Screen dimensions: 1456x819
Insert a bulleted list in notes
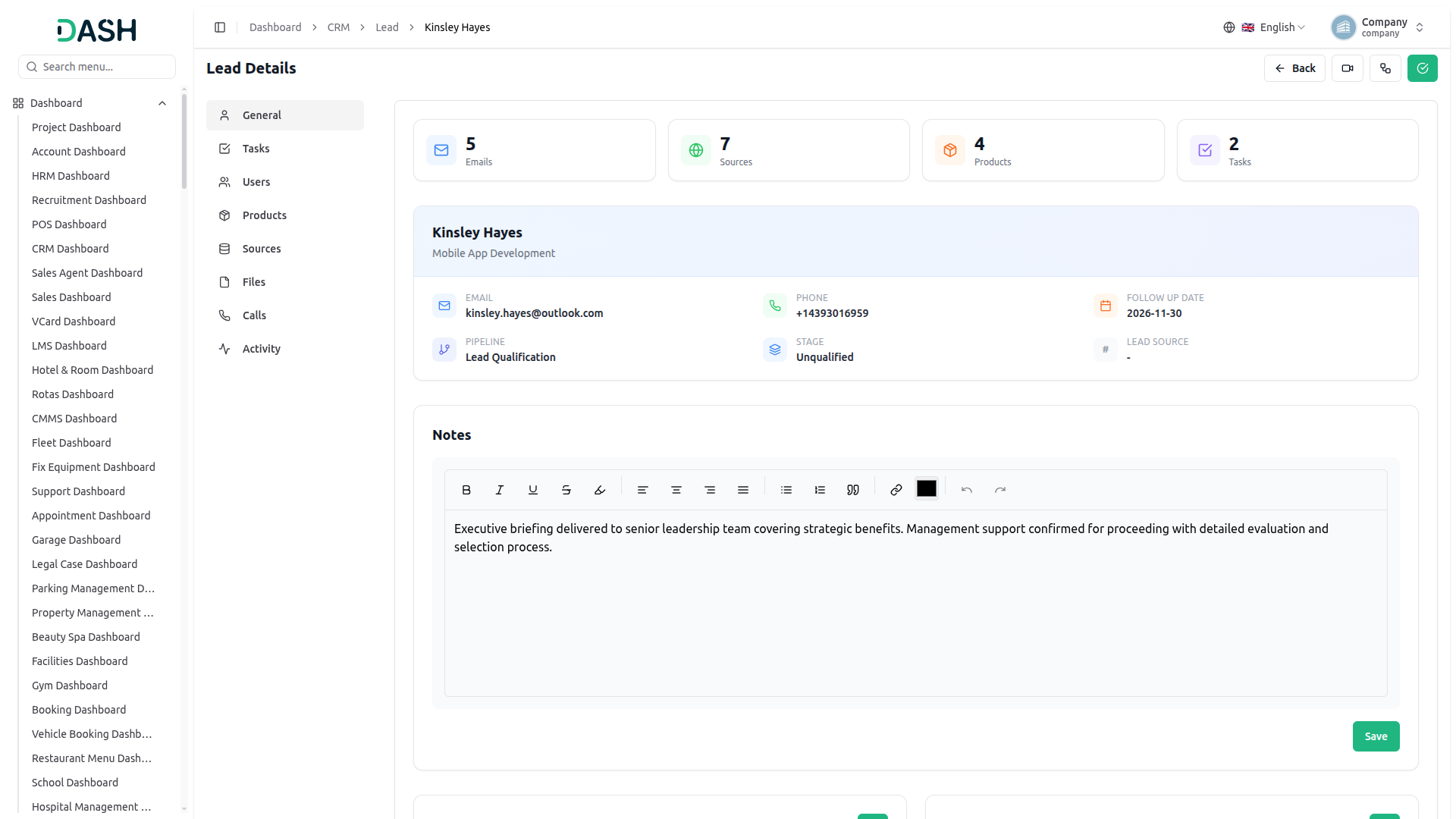tap(786, 490)
